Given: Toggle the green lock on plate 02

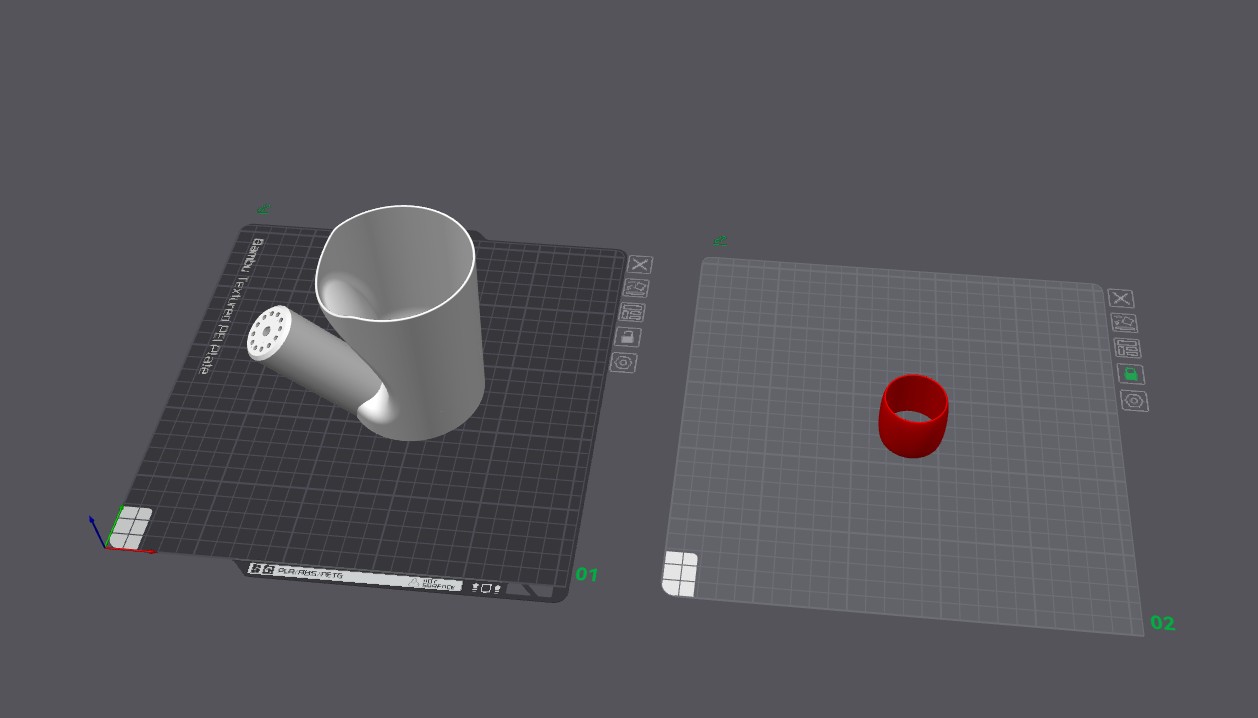Looking at the screenshot, I should pyautogui.click(x=1131, y=374).
